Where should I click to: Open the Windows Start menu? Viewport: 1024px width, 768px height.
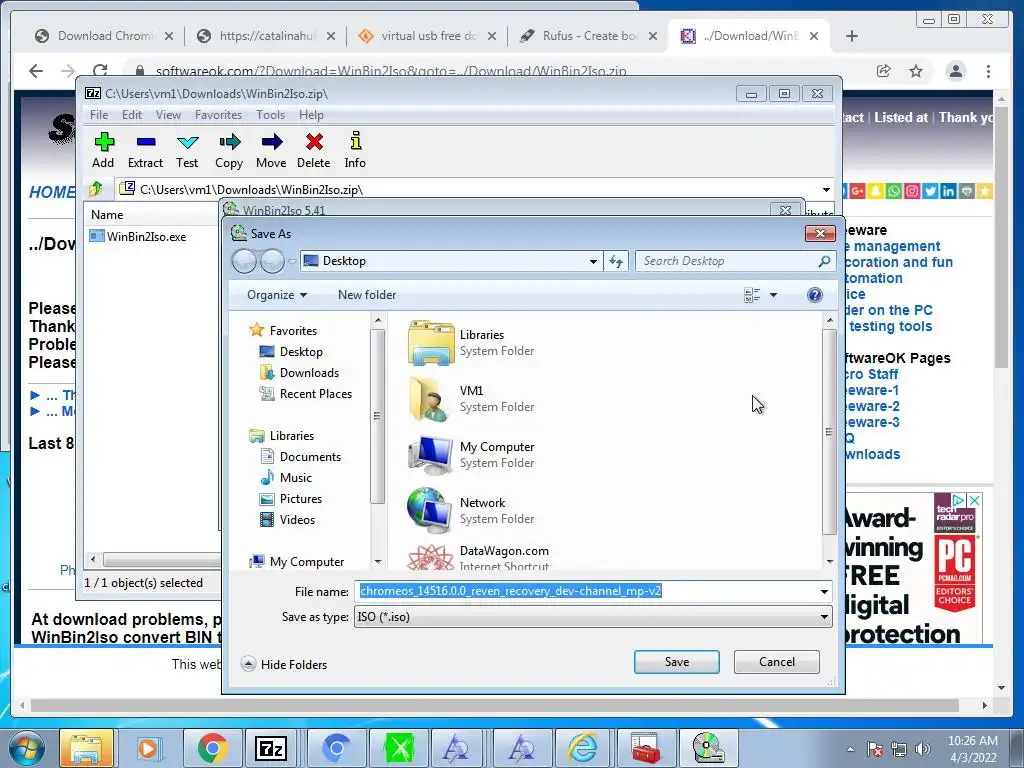(x=27, y=748)
